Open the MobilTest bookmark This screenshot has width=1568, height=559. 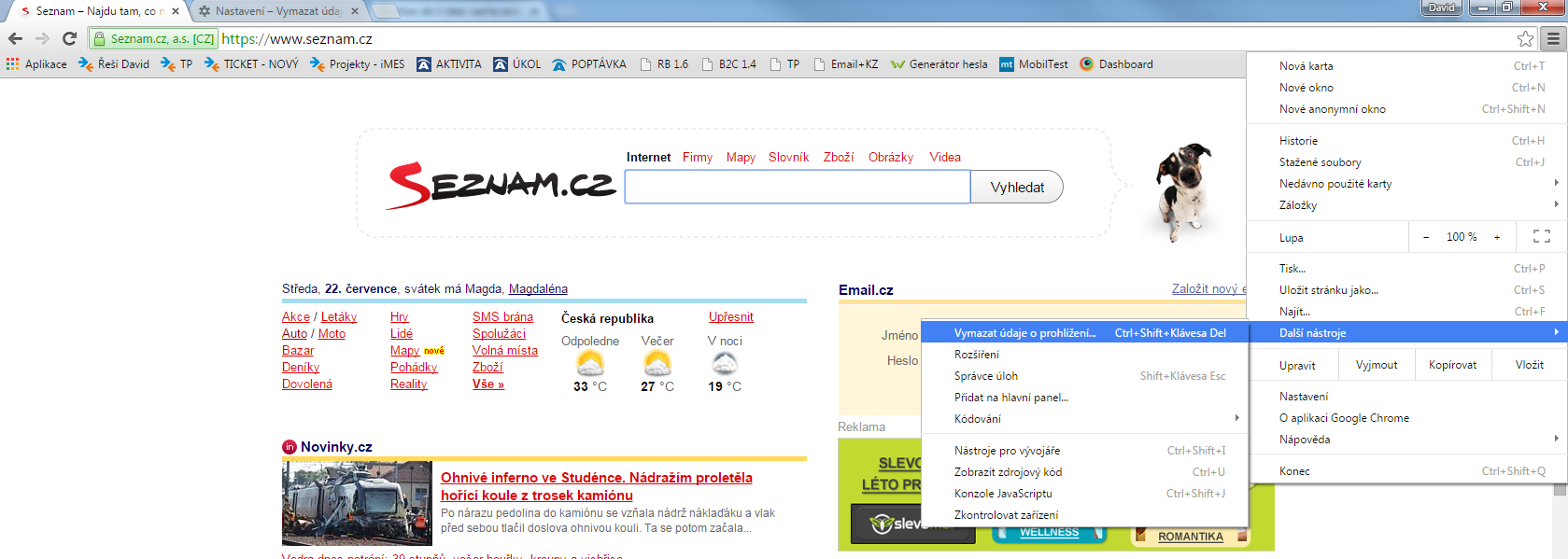[x=1034, y=64]
